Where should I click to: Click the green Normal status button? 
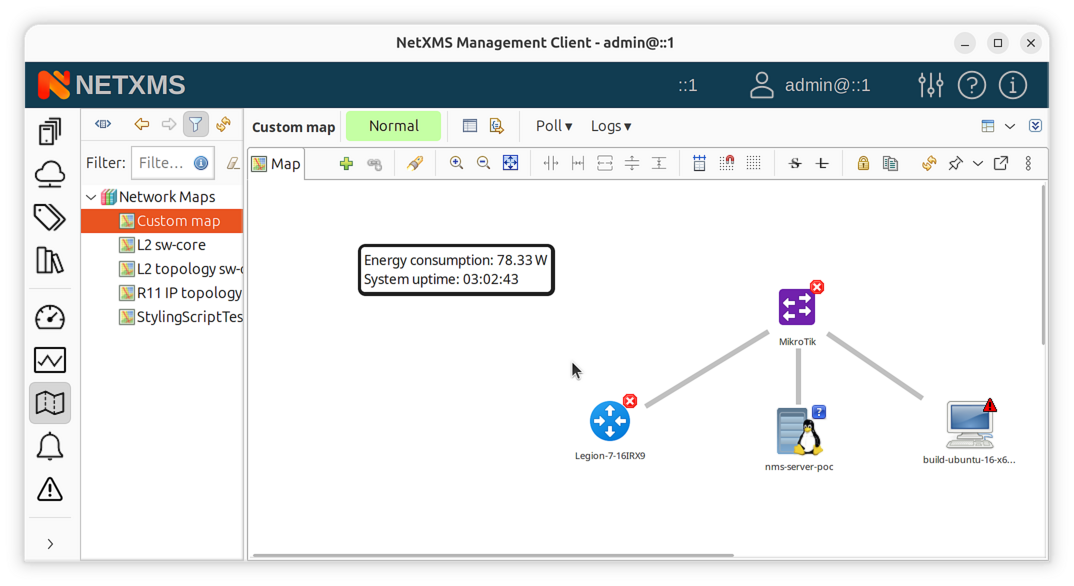pos(393,126)
